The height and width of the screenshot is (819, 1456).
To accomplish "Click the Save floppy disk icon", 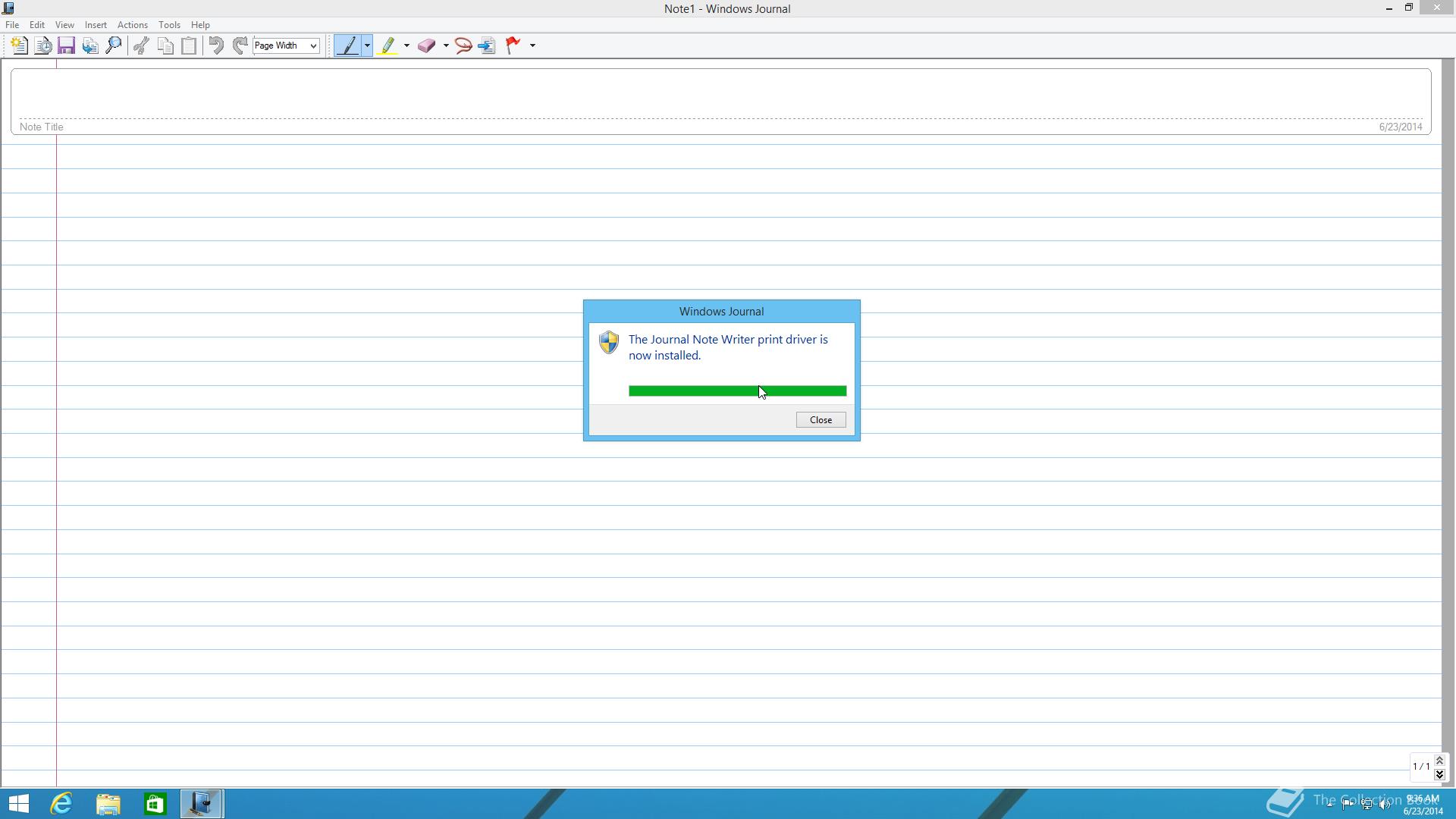I will (66, 45).
